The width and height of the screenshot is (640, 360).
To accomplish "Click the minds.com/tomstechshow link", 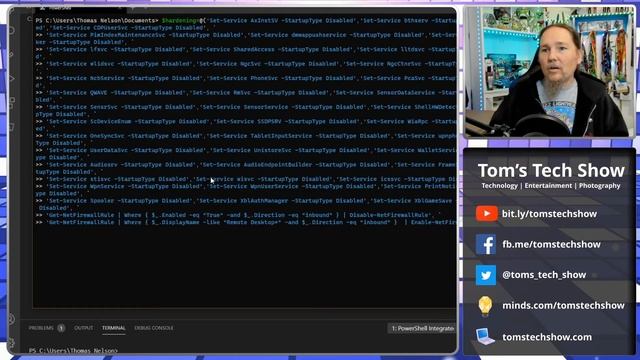I will 563,306.
